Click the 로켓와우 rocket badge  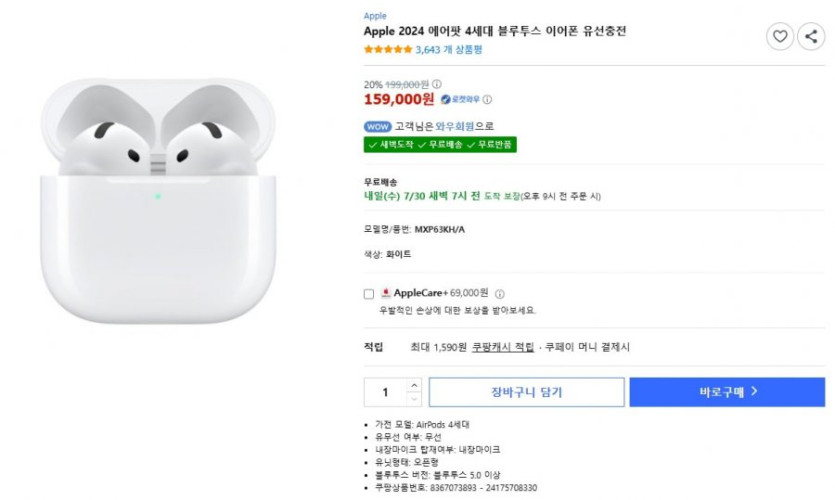(x=460, y=100)
